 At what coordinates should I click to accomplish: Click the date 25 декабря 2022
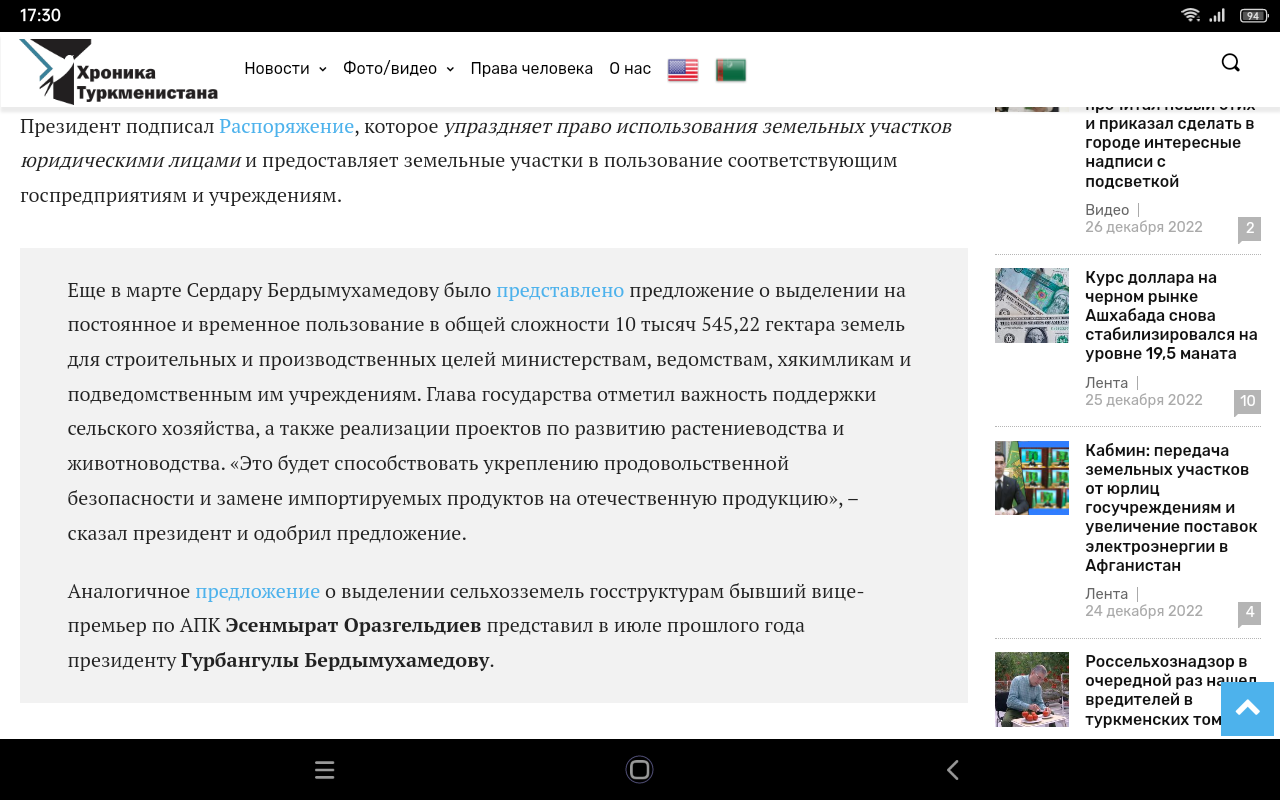[x=1144, y=400]
